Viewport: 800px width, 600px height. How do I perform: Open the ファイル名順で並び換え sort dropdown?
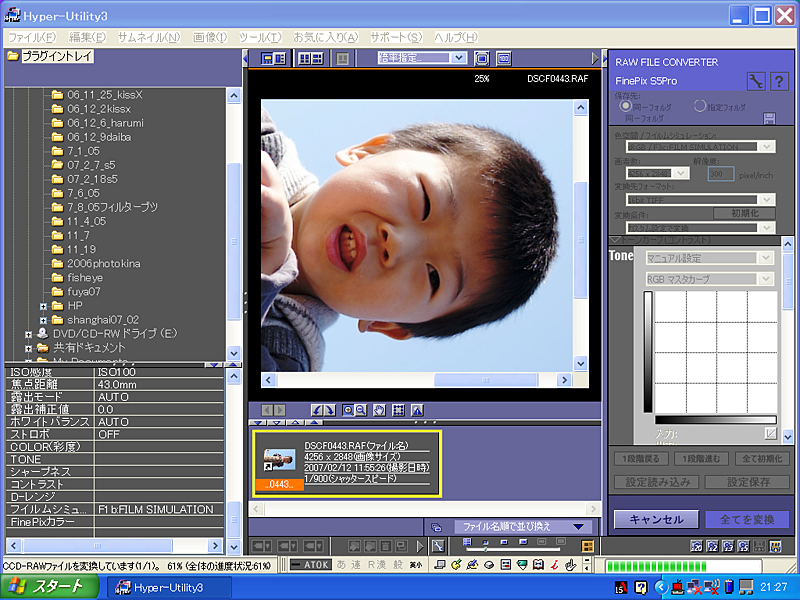coord(523,527)
